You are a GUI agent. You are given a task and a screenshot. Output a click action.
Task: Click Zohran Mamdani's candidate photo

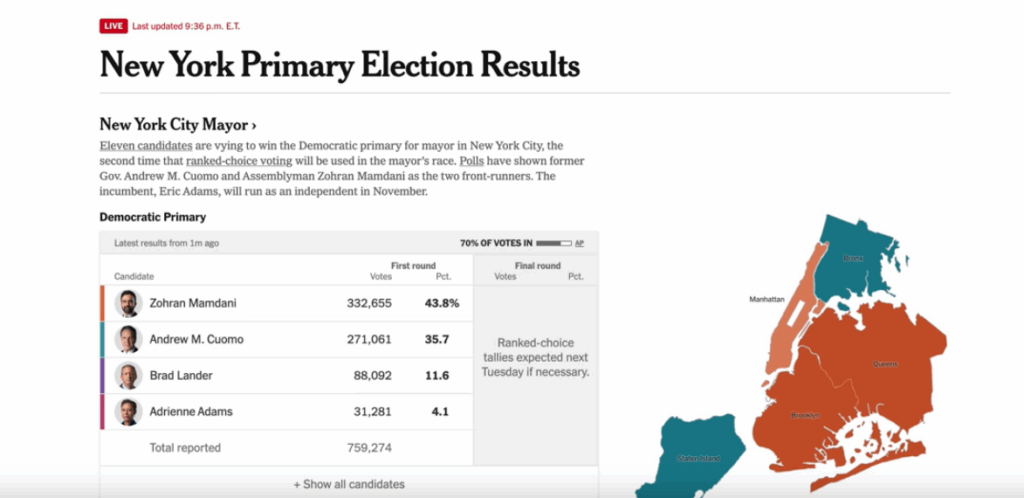(128, 303)
